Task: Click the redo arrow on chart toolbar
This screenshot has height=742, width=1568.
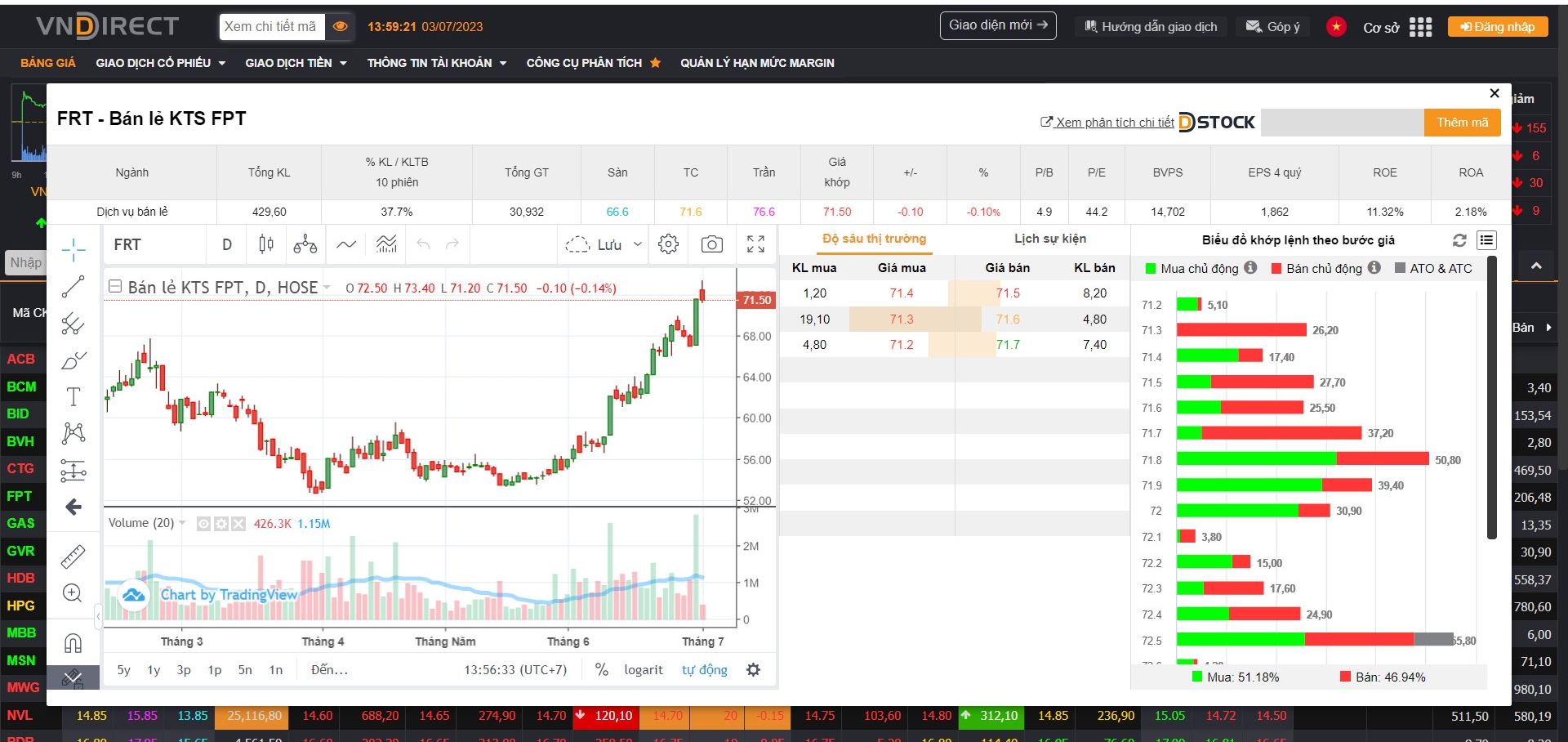Action: click(x=452, y=244)
